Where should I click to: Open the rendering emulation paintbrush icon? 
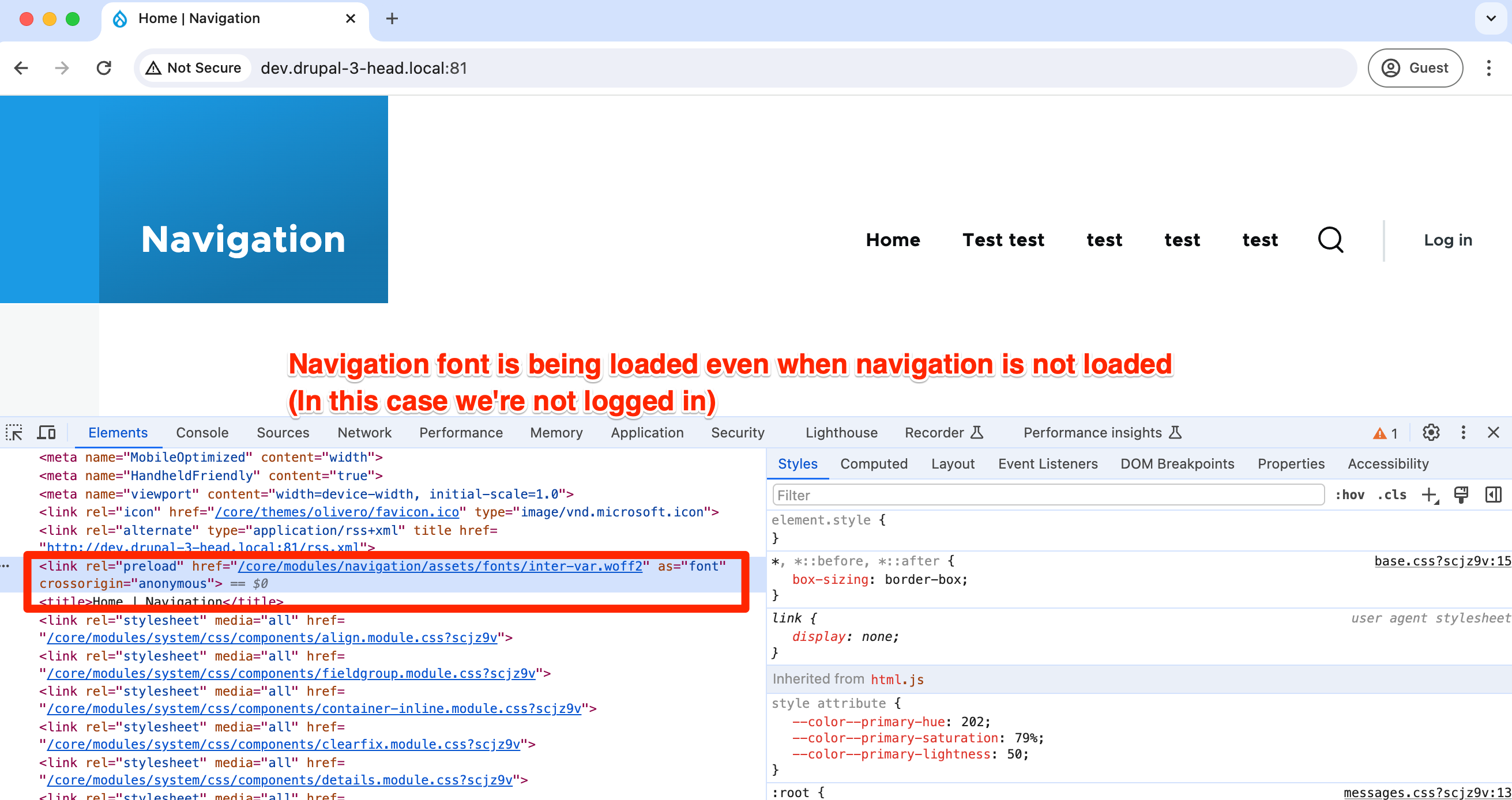(1461, 495)
